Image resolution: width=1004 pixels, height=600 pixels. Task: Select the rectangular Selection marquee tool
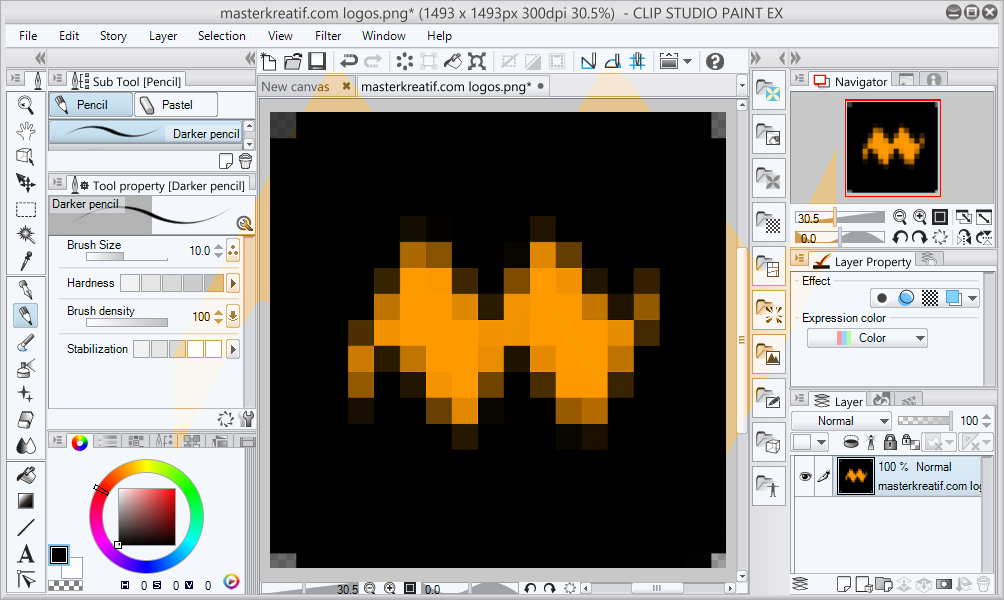[x=26, y=209]
